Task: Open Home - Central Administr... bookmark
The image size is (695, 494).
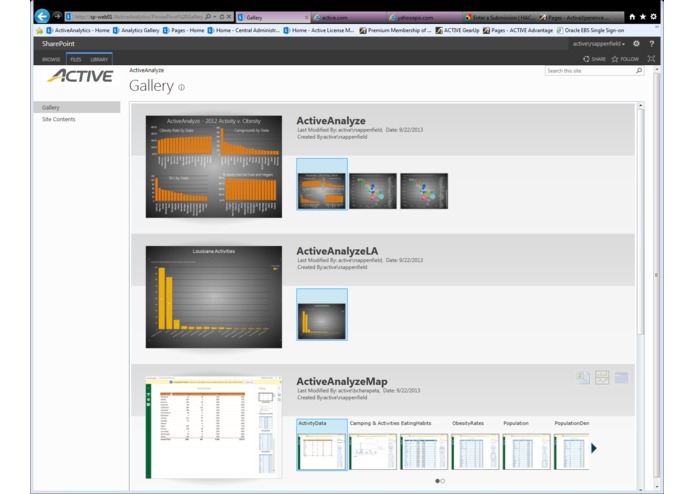Action: tap(244, 31)
